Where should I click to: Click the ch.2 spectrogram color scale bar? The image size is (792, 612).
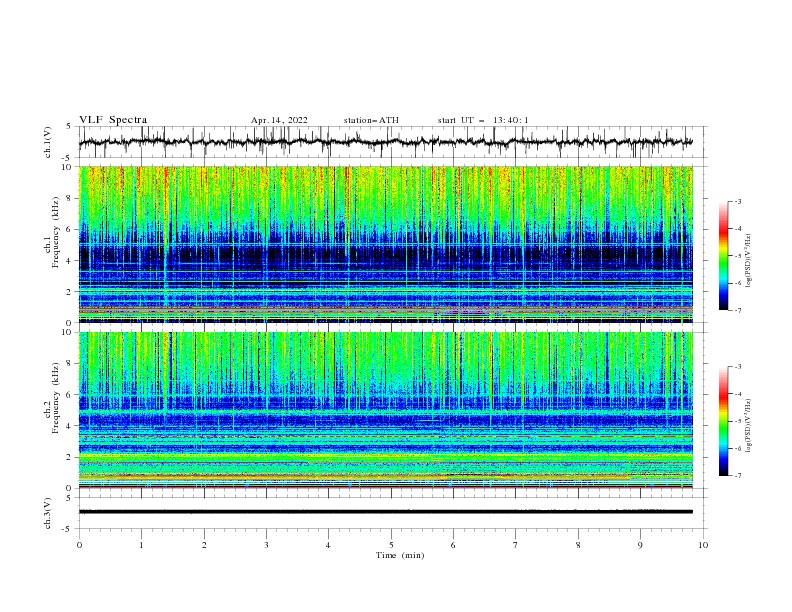(724, 421)
